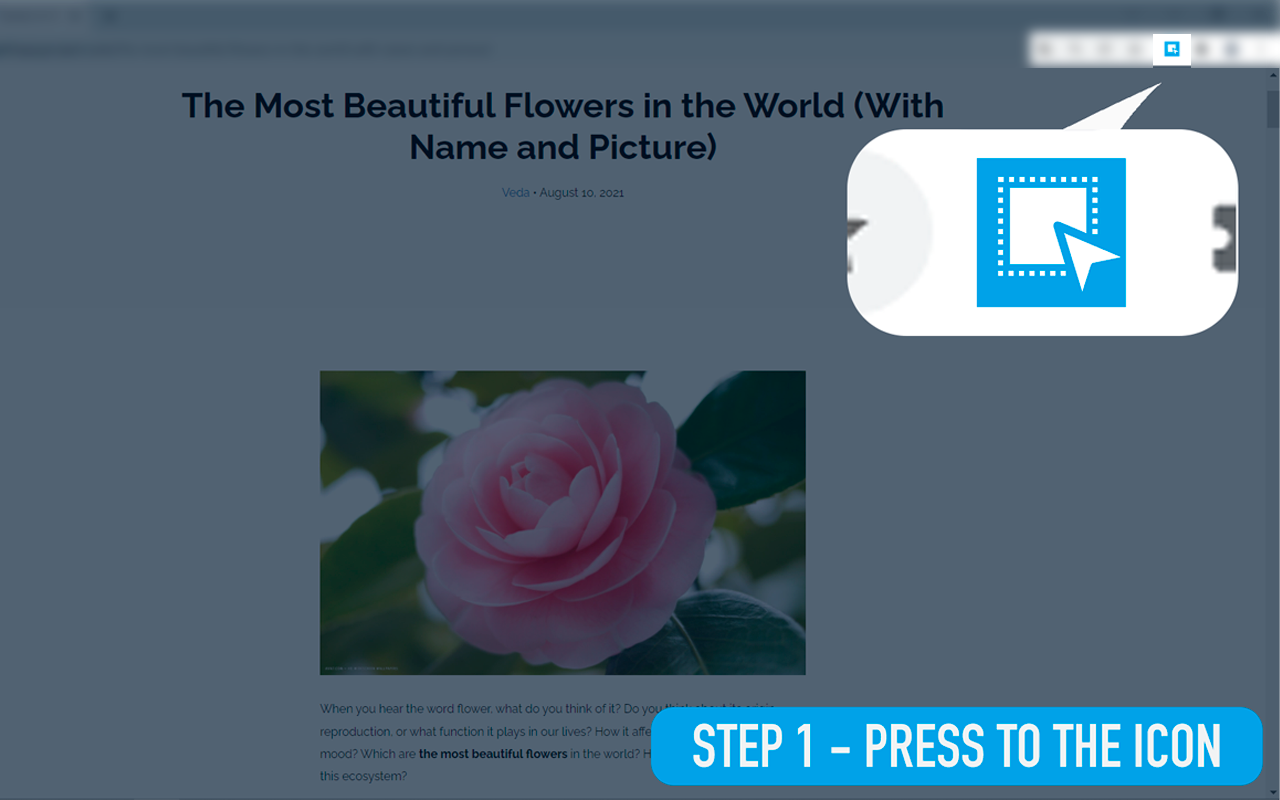Open the pink camellia flower image
This screenshot has width=1280, height=800.
tap(562, 523)
